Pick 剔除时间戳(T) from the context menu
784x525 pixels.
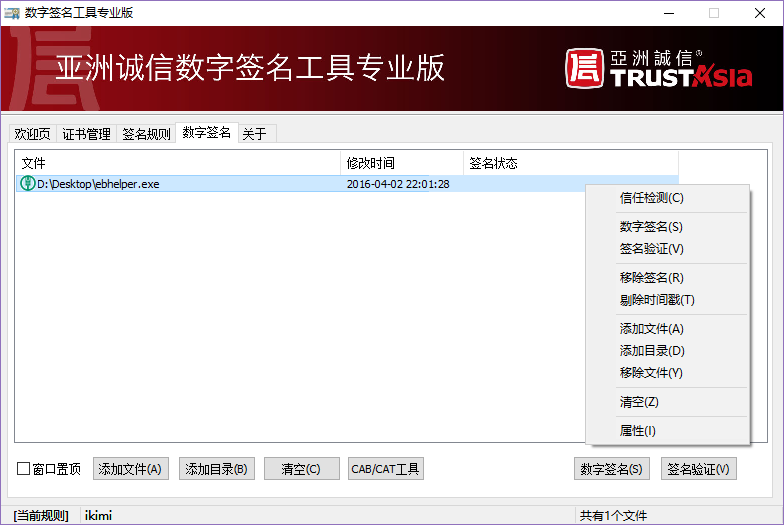tap(667, 300)
